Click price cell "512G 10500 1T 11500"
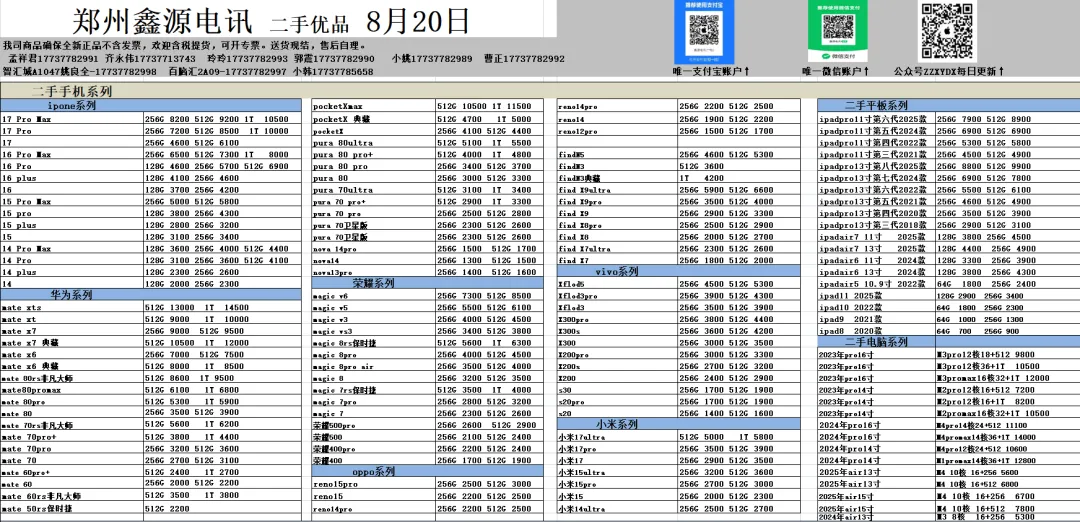Image resolution: width=1080 pixels, height=522 pixels. click(x=490, y=107)
